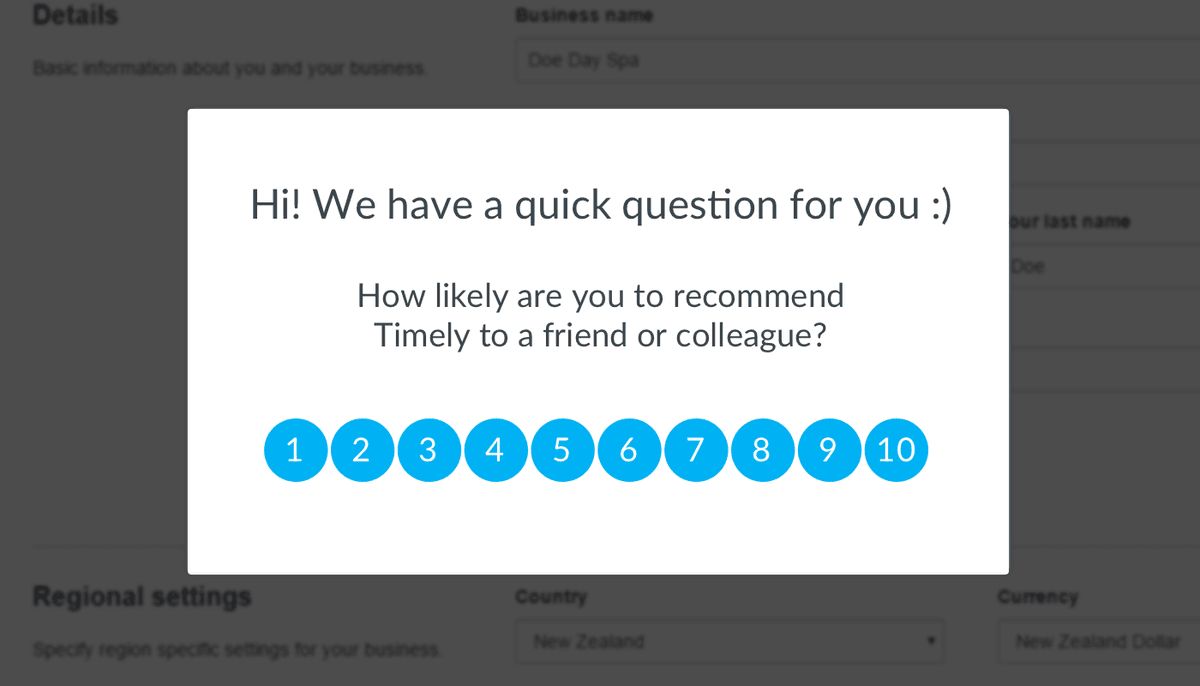This screenshot has height=686, width=1200.
Task: Click the Details section heading
Action: click(75, 15)
